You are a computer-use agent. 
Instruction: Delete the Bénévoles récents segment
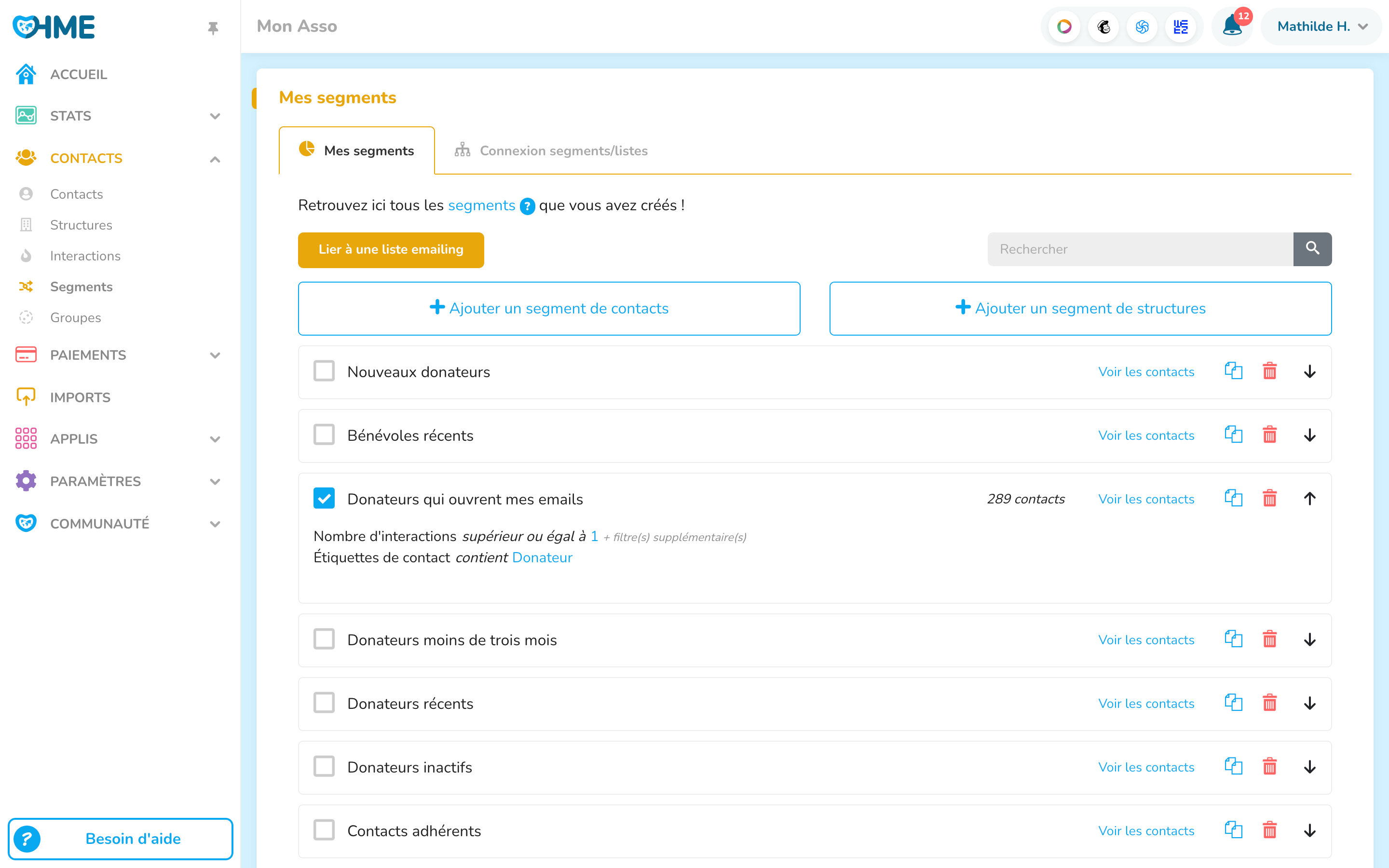click(1269, 435)
